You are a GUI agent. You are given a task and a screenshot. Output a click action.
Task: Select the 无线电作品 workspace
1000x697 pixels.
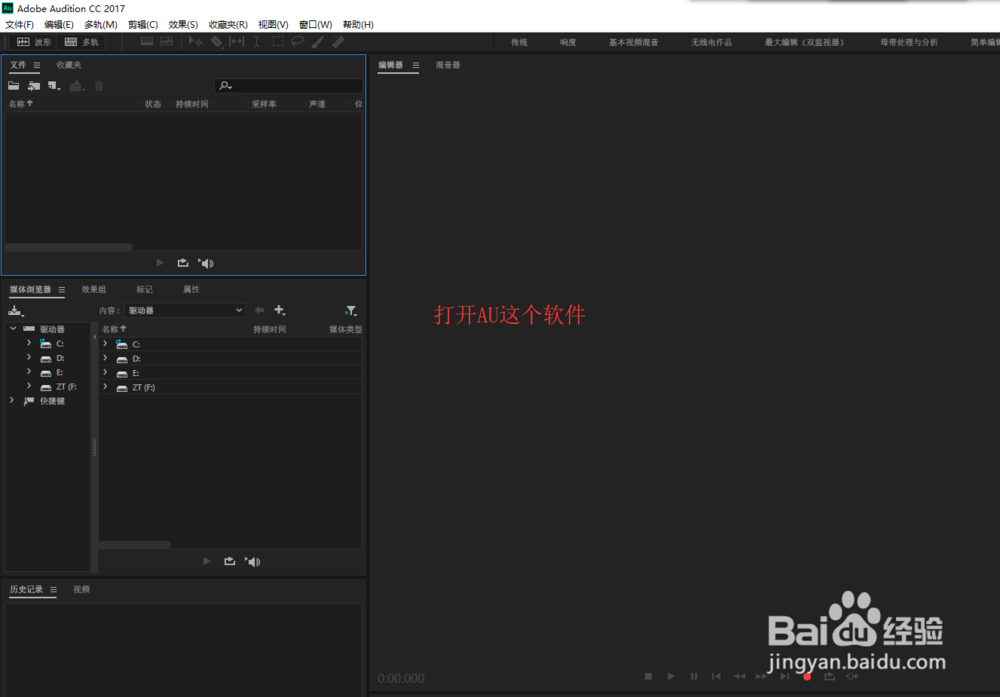tap(711, 42)
